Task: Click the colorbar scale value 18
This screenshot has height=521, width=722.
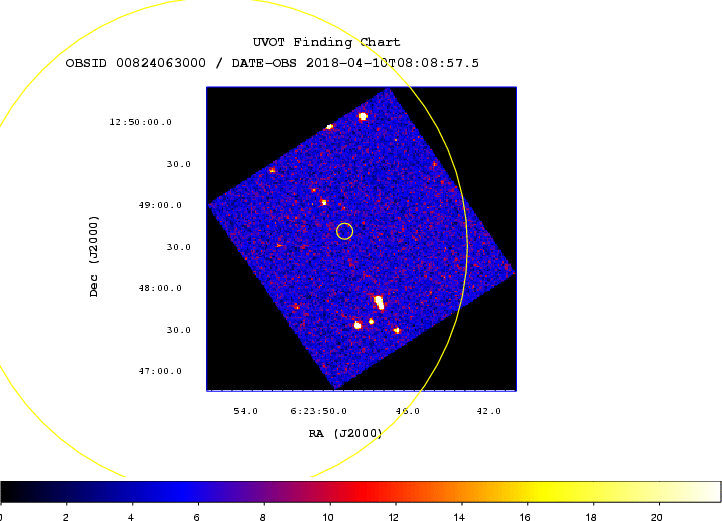Action: tap(591, 517)
